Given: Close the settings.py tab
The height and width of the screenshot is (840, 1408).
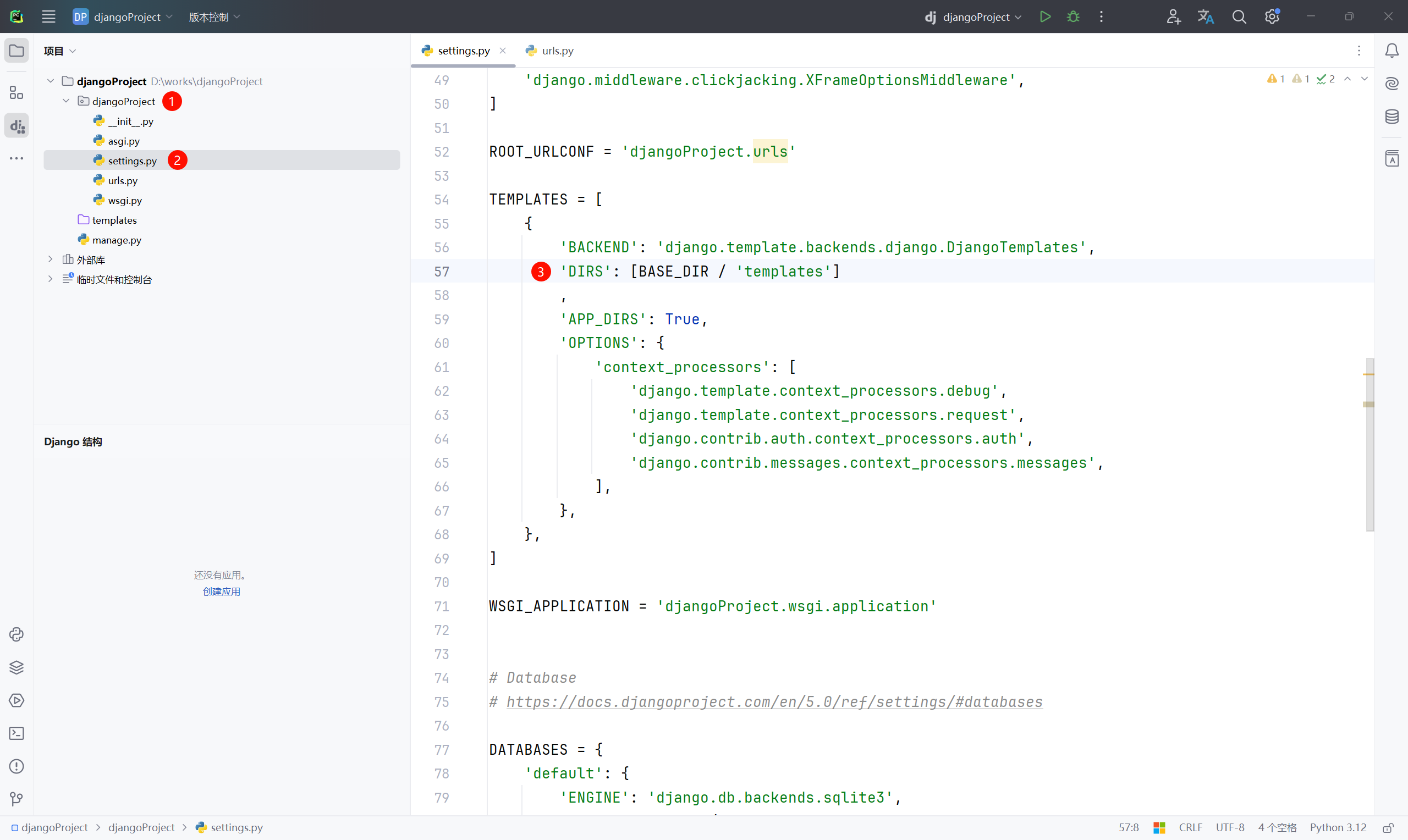Looking at the screenshot, I should coord(502,51).
